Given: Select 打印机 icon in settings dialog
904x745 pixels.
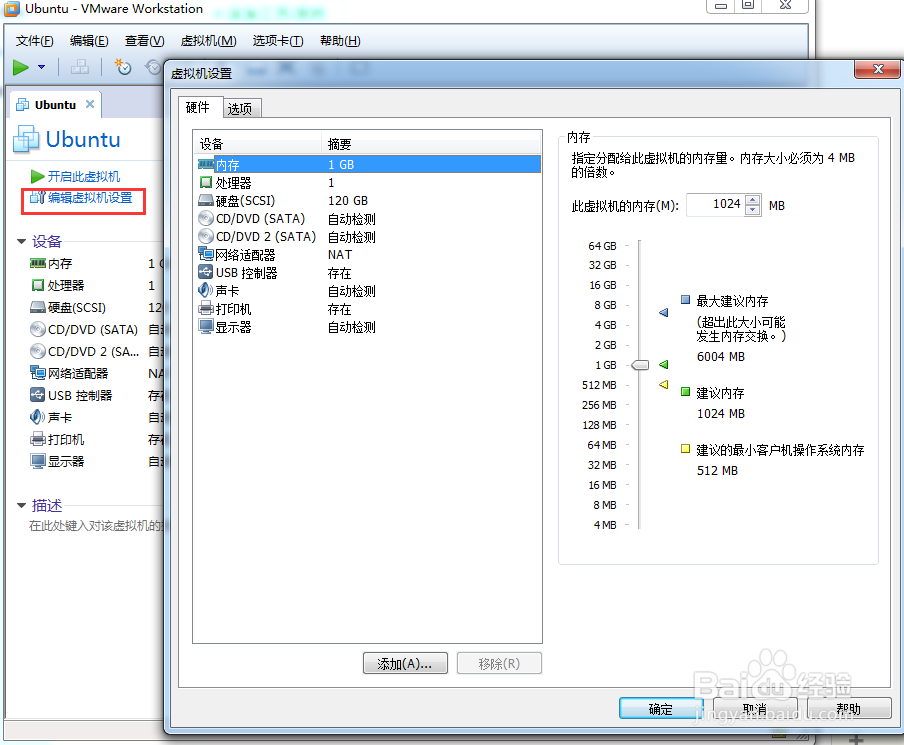Looking at the screenshot, I should coord(206,308).
